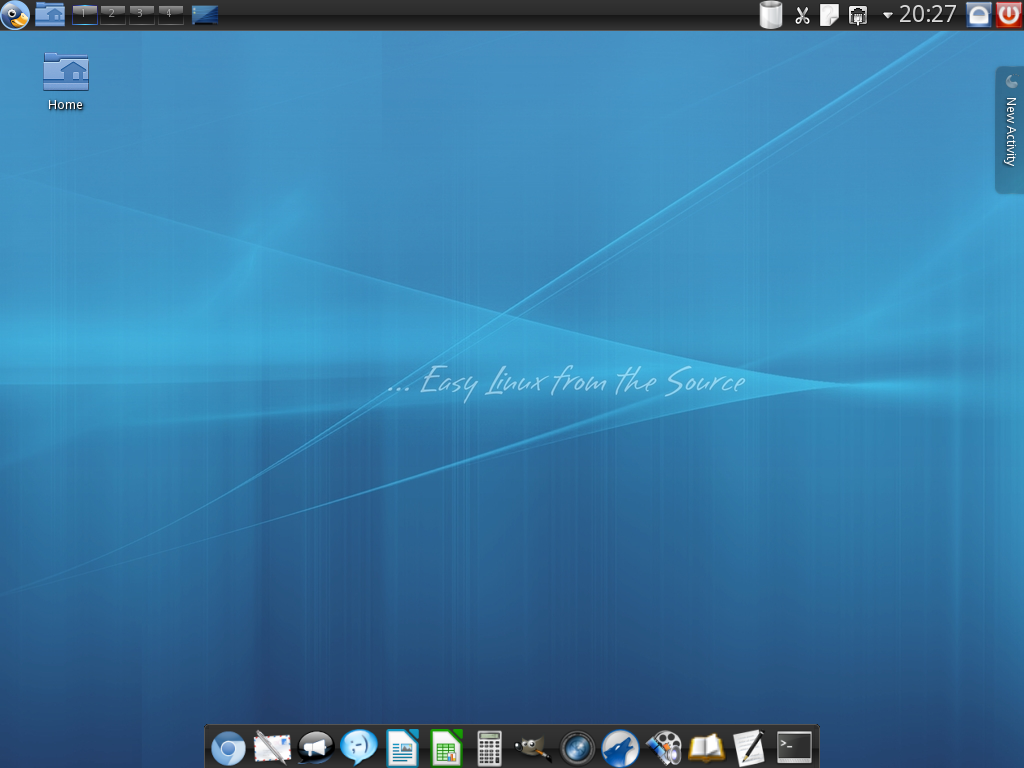The image size is (1024, 768).
Task: Open the clipboard scissors tray icon
Action: pos(802,15)
